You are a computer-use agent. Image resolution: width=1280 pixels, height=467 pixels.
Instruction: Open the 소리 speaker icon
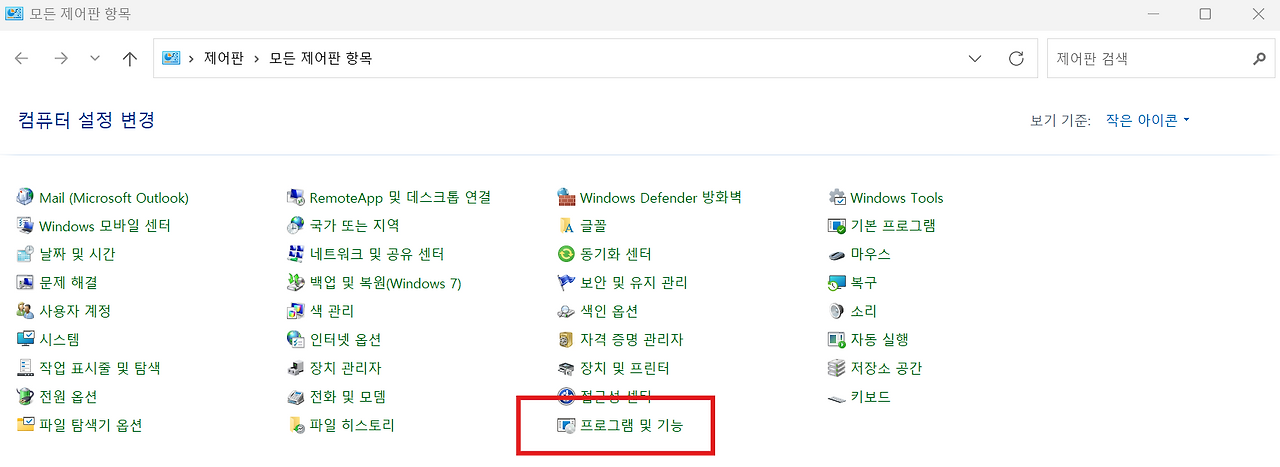(837, 311)
